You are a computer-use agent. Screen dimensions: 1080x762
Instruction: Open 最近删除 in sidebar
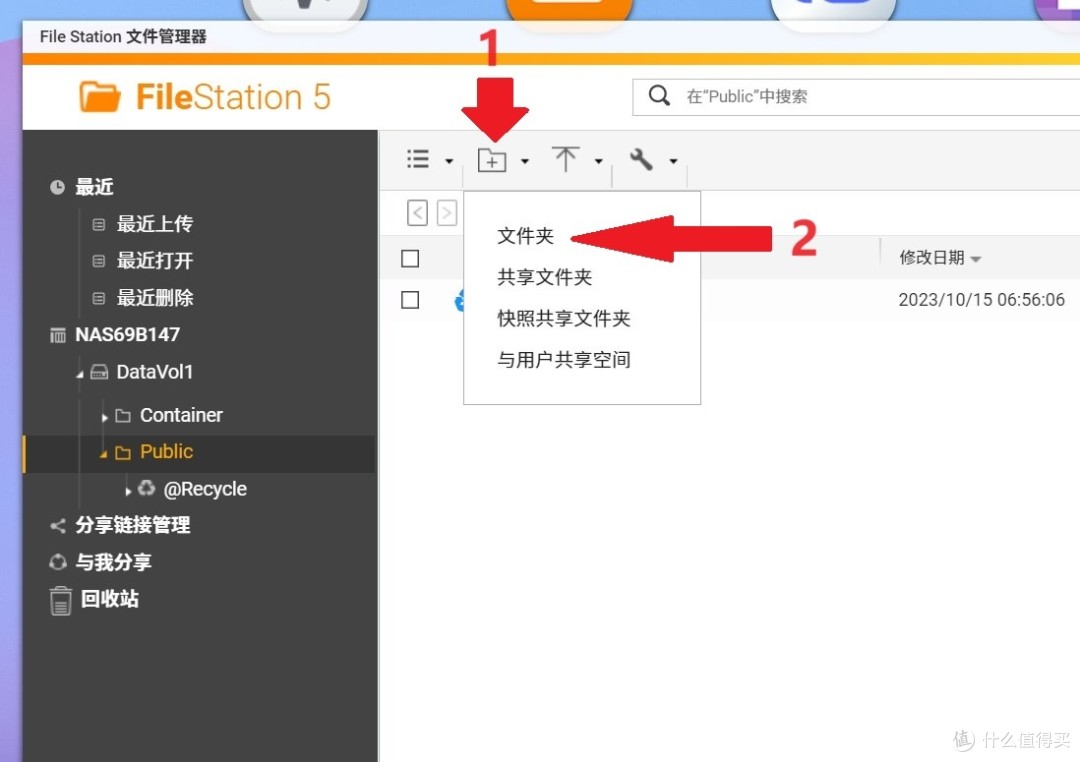pyautogui.click(x=155, y=298)
